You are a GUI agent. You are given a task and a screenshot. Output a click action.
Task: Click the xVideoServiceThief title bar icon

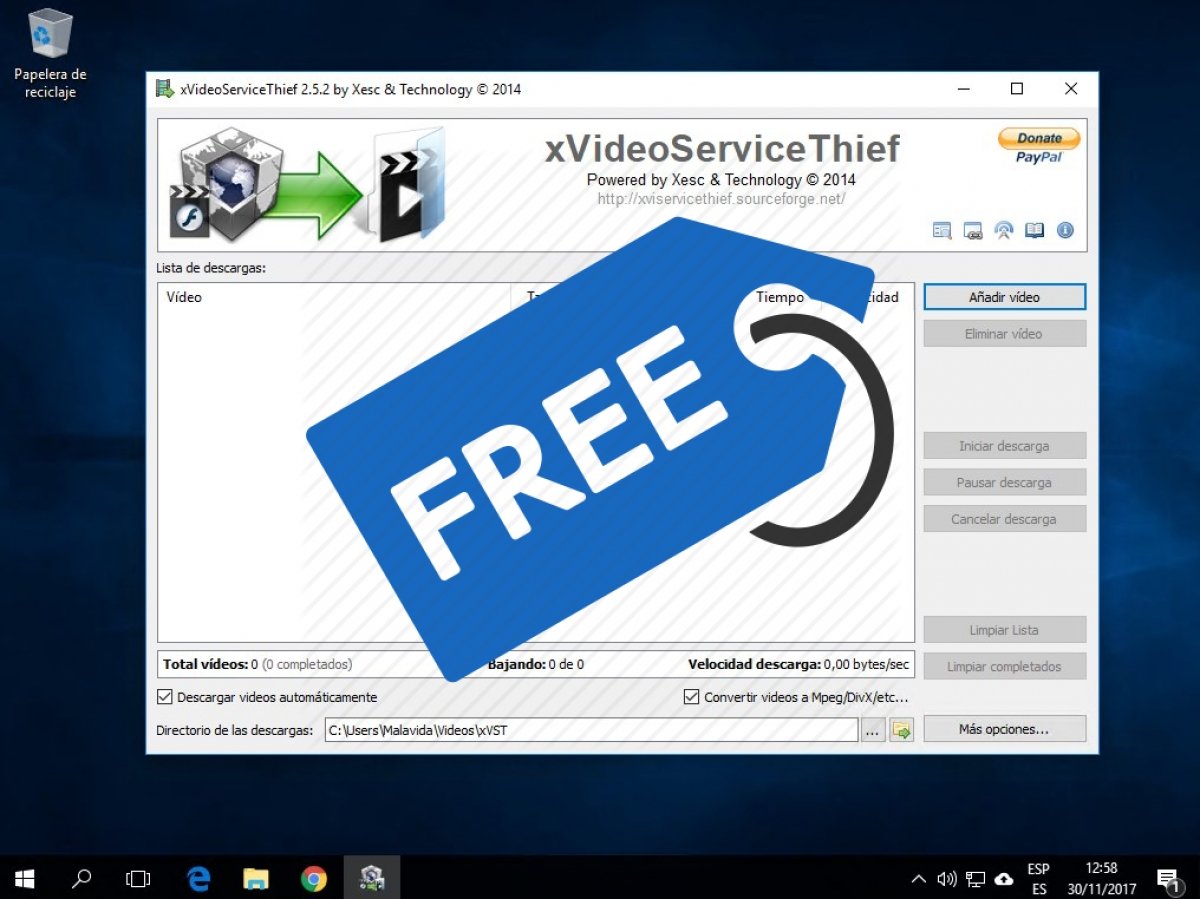(x=165, y=89)
